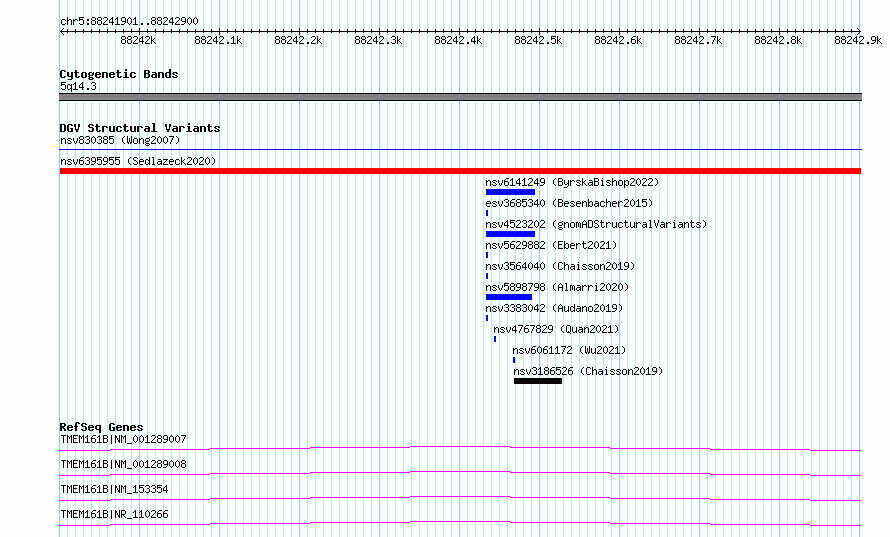Select the blue bar under nsv5898798
This screenshot has width=890, height=537.
click(x=509, y=297)
